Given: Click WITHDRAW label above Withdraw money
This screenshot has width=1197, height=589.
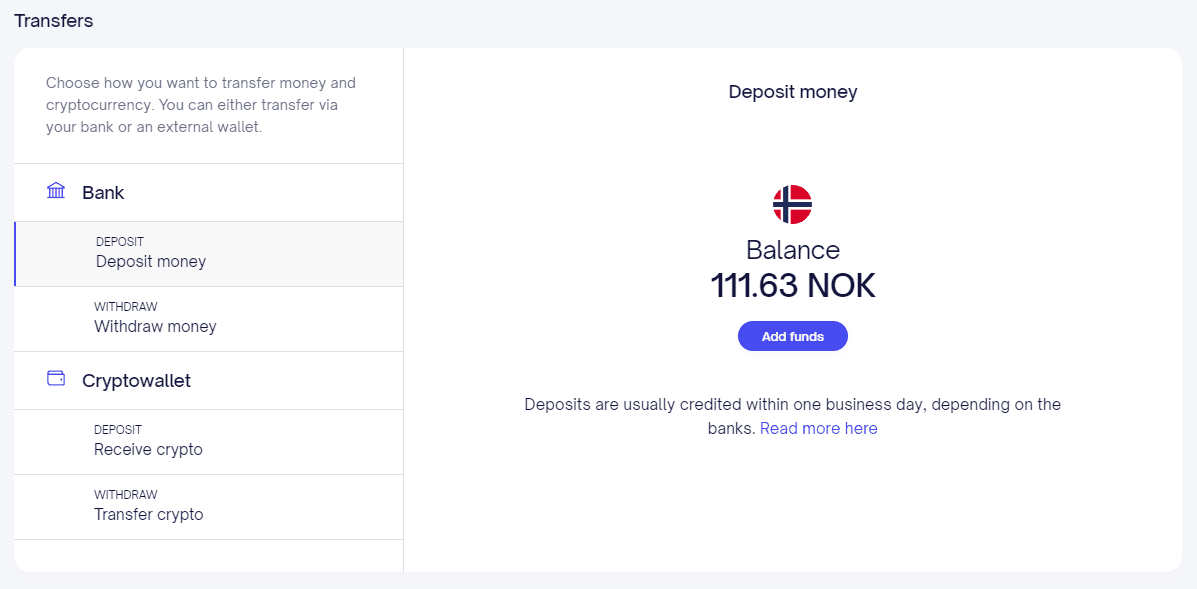Looking at the screenshot, I should pyautogui.click(x=125, y=307).
